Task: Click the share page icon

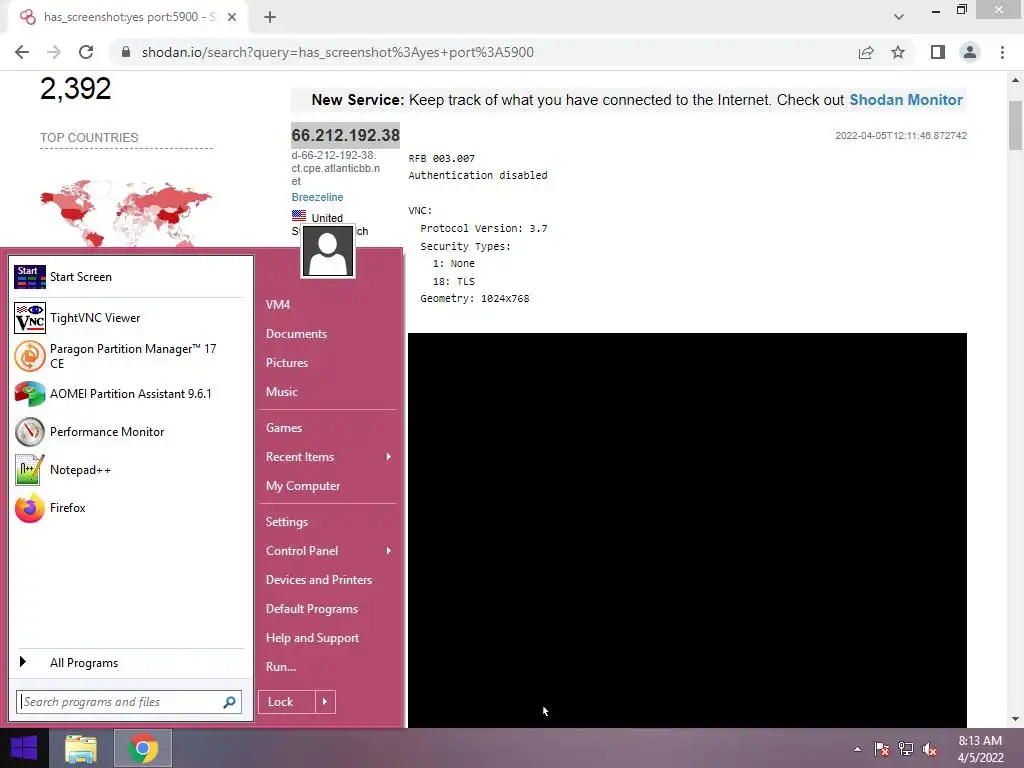Action: tap(866, 52)
